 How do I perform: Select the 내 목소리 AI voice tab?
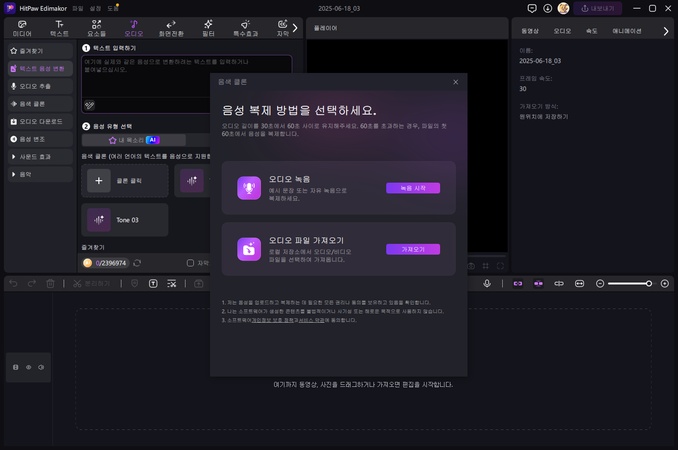[134, 140]
